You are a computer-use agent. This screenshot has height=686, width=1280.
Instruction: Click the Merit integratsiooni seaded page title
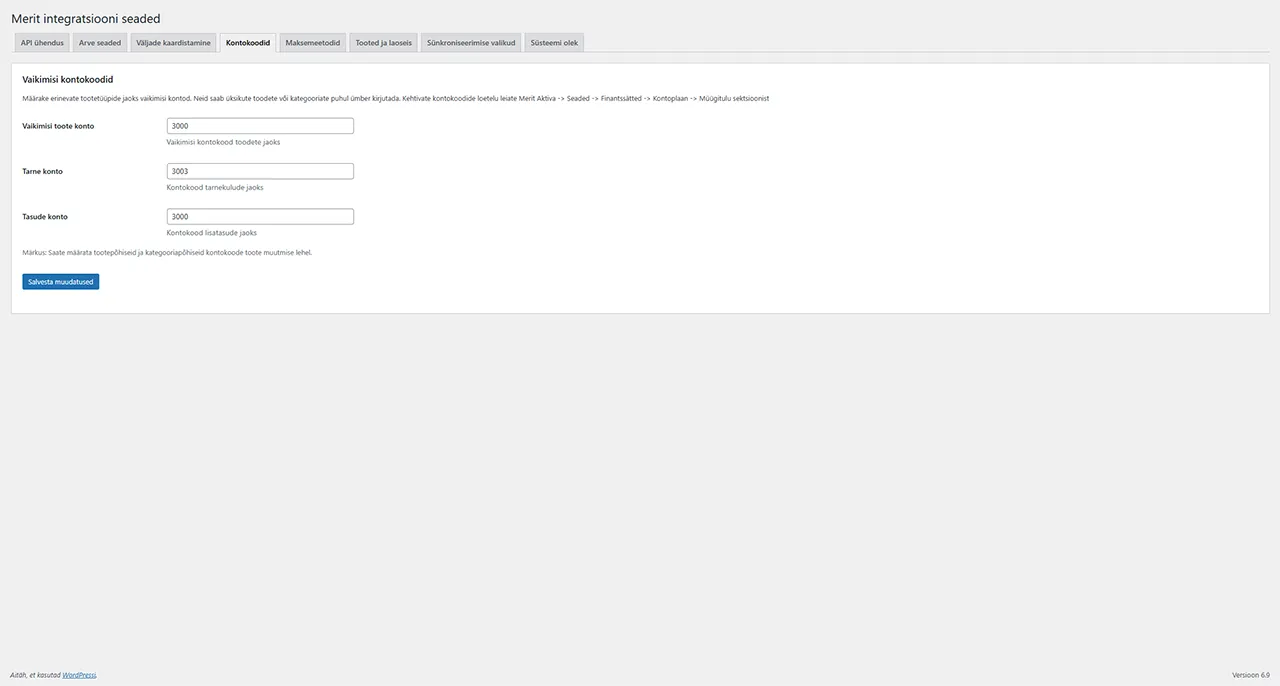point(85,19)
